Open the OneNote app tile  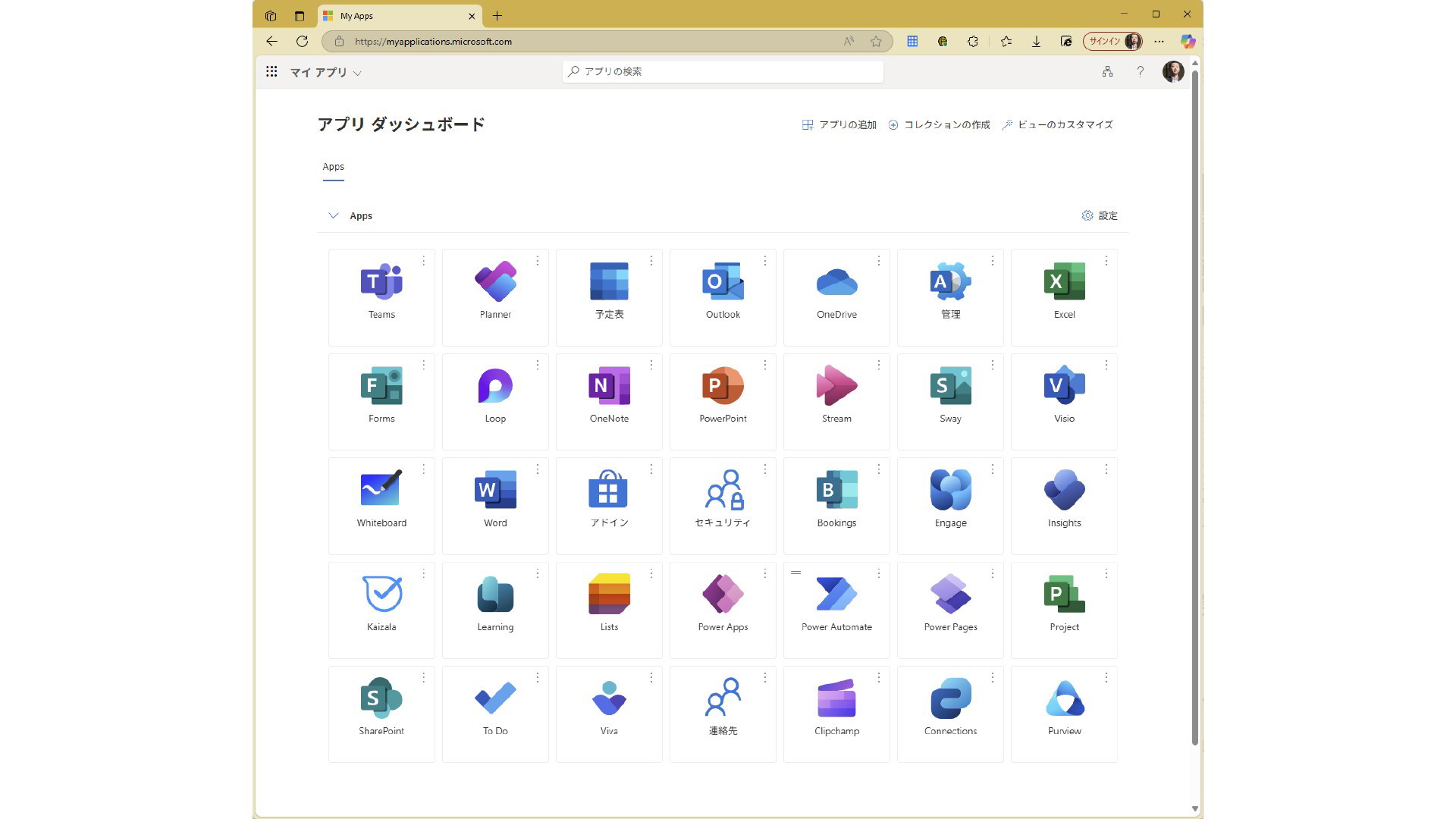pos(609,402)
